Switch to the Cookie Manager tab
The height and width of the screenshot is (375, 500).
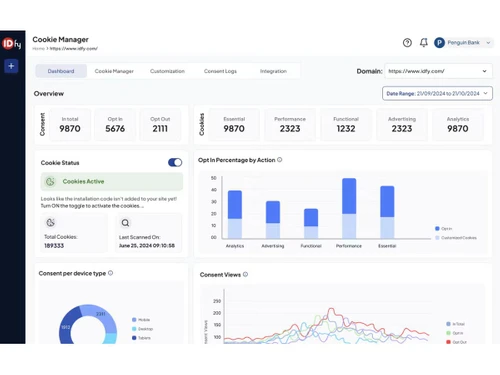114,71
